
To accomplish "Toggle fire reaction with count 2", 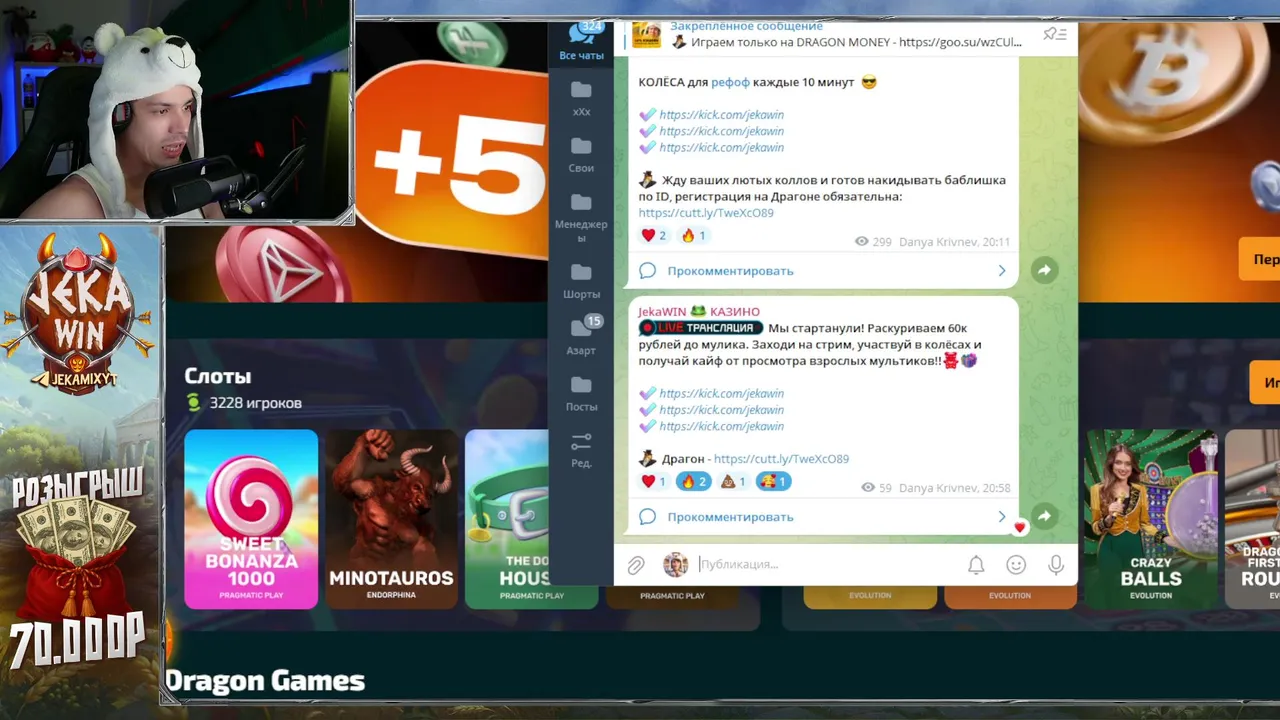I will pyautogui.click(x=693, y=481).
